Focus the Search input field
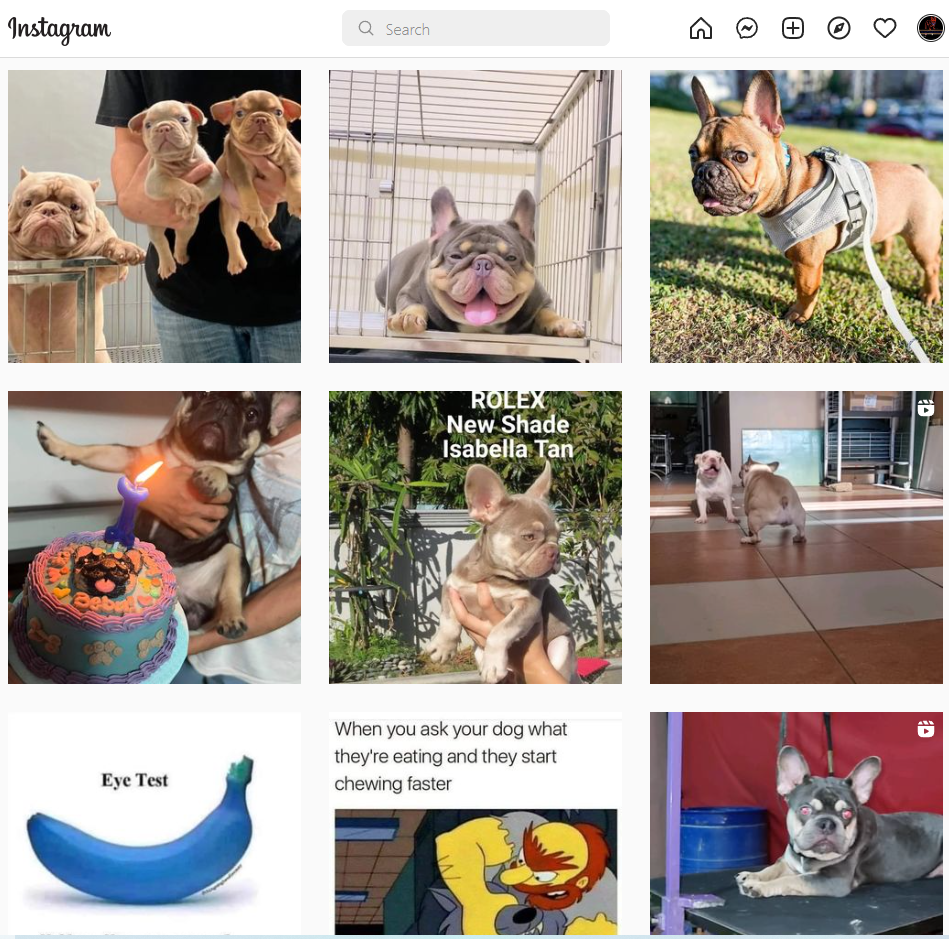This screenshot has height=939, width=949. coord(476,28)
